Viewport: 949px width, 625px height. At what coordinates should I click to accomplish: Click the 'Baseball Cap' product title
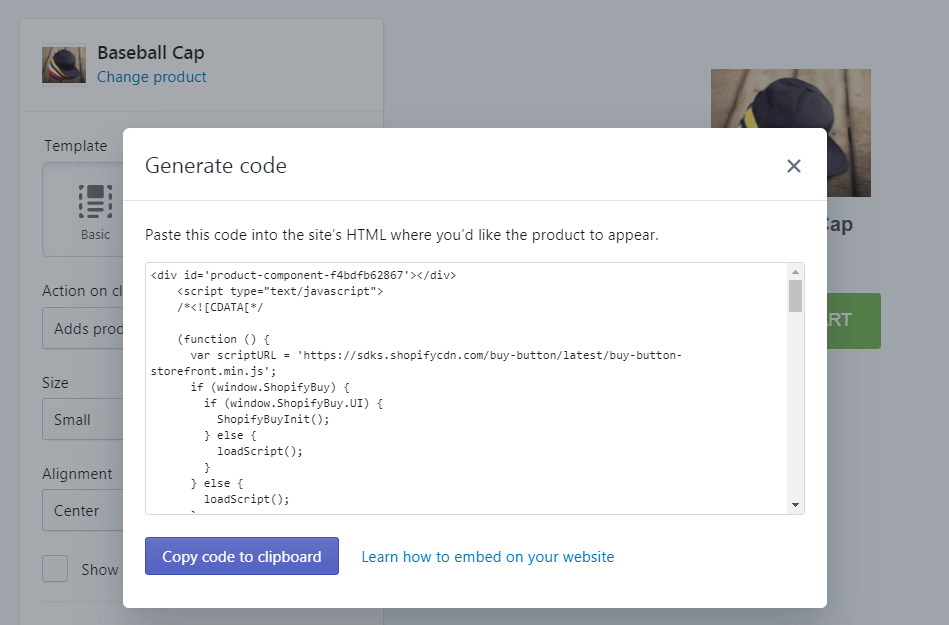pyautogui.click(x=151, y=53)
